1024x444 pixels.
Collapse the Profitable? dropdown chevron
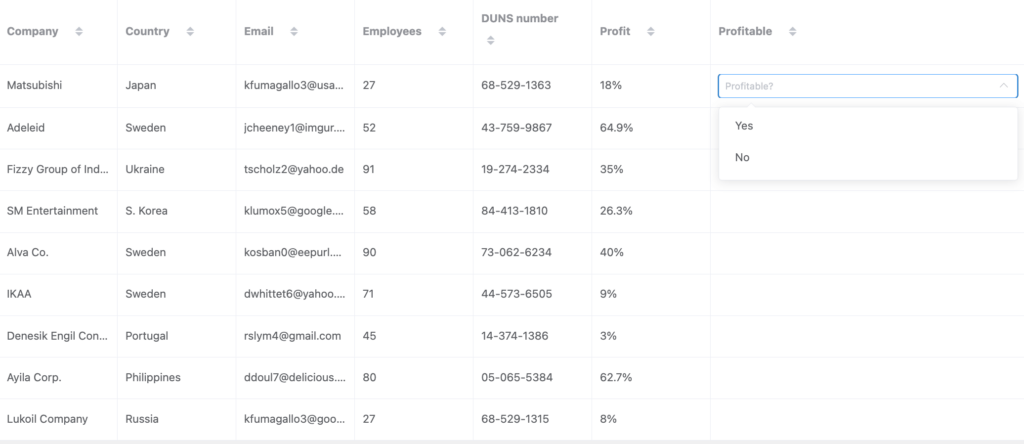(1004, 86)
